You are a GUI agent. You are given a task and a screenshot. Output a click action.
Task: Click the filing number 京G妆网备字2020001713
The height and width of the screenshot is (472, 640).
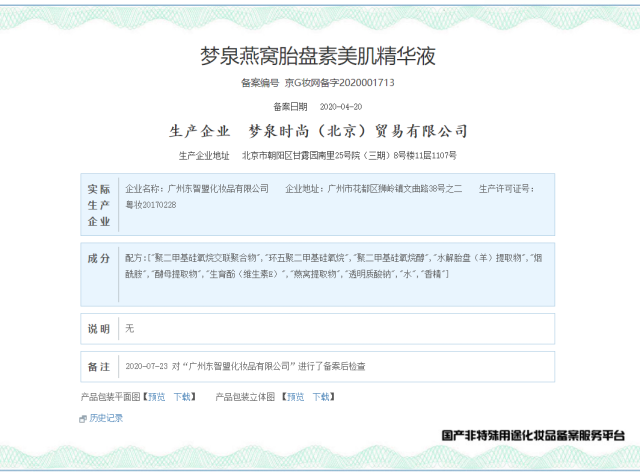339,82
